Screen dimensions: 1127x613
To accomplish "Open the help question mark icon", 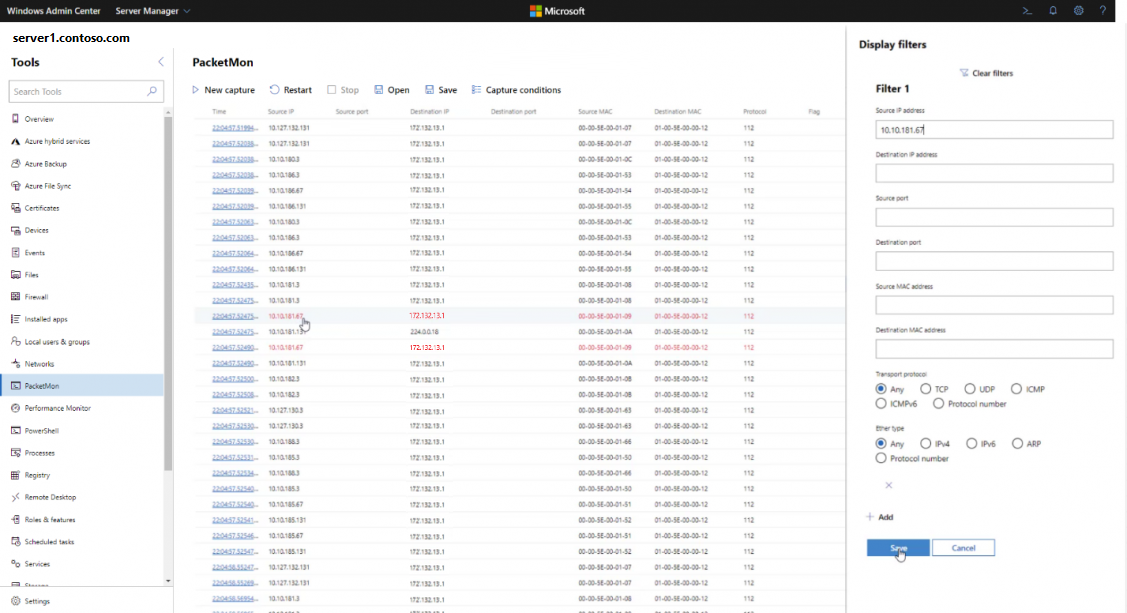I will click(x=1103, y=11).
